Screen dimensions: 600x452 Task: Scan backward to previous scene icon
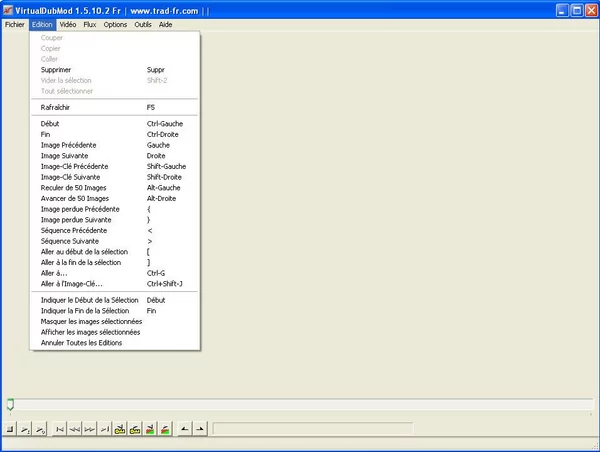pyautogui.click(x=150, y=429)
